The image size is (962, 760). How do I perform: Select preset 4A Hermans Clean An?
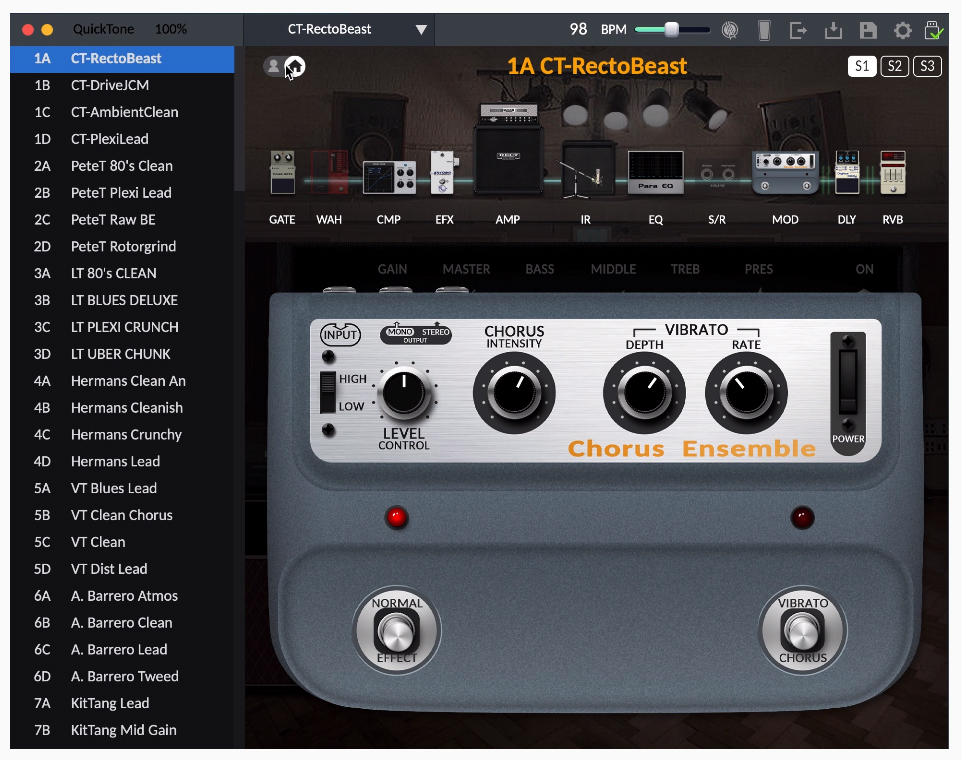click(122, 381)
